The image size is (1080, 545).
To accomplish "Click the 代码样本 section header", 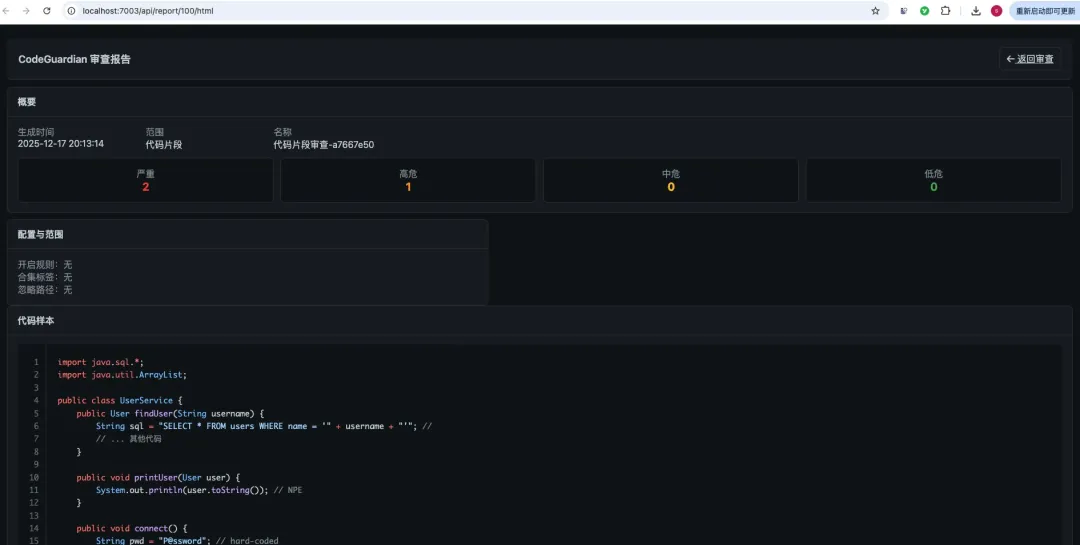I will click(37, 321).
